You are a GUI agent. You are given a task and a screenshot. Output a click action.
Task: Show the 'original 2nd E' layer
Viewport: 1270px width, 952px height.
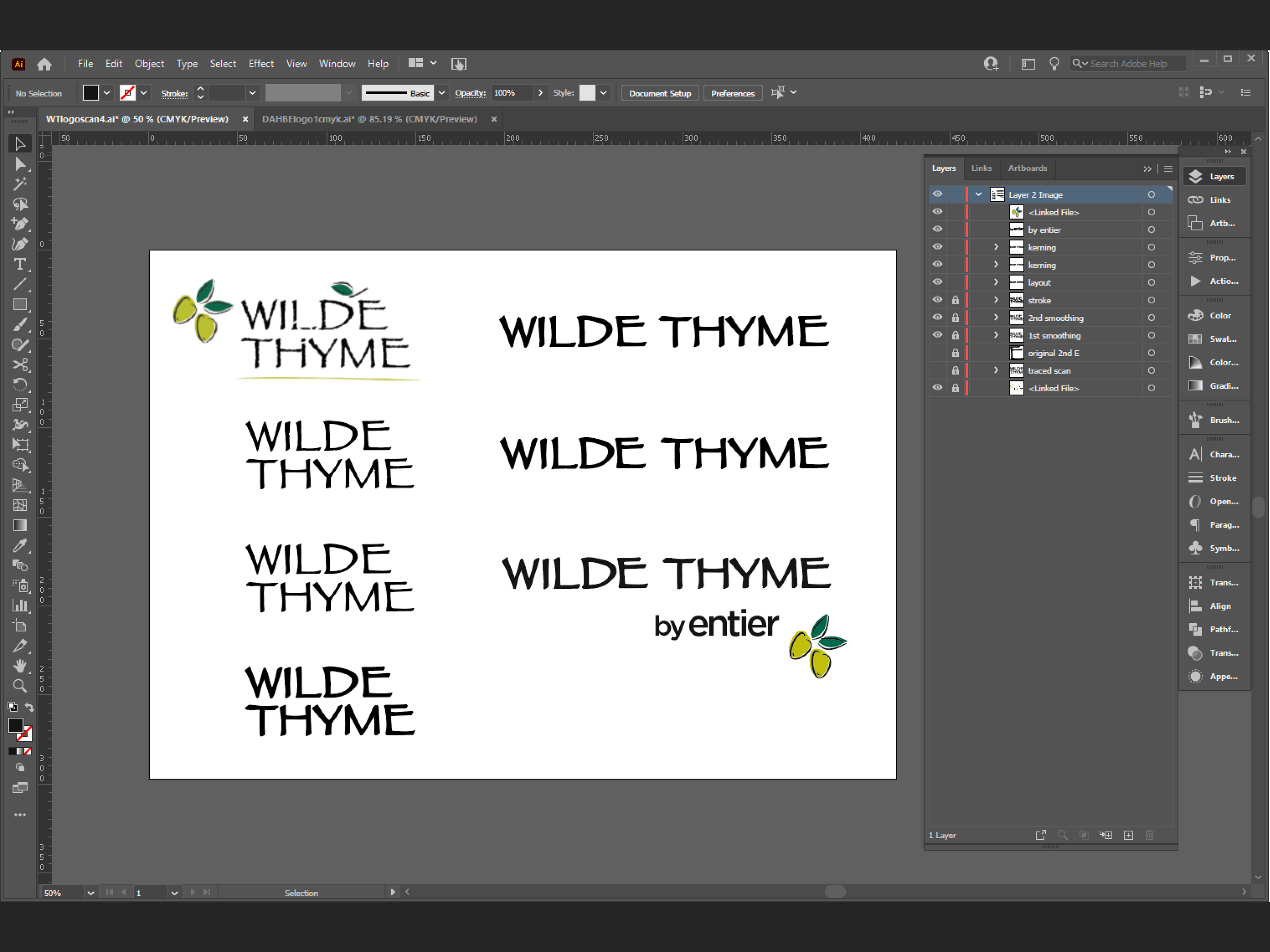[938, 353]
